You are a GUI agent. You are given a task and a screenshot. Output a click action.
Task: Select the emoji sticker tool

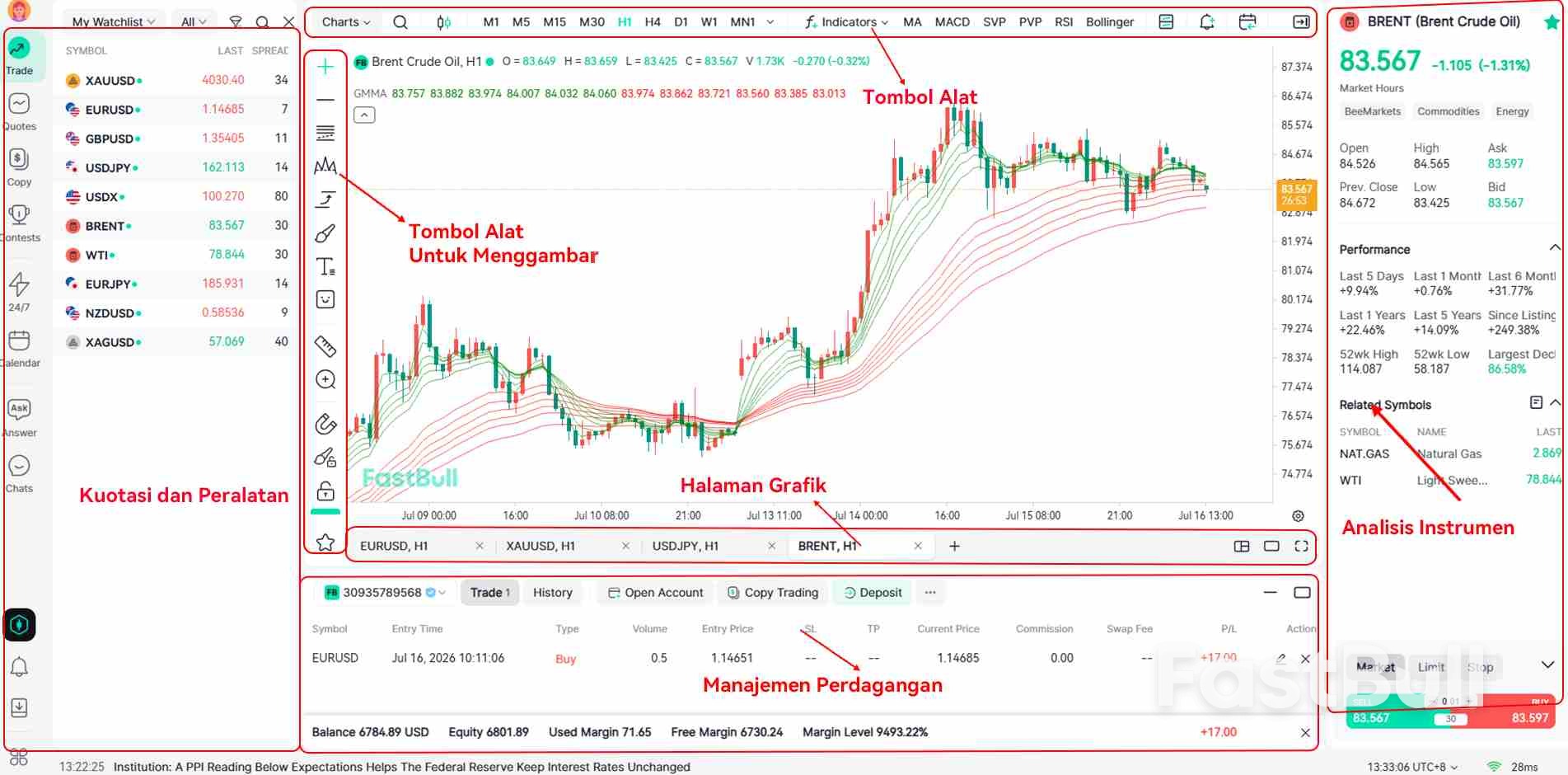[x=325, y=299]
